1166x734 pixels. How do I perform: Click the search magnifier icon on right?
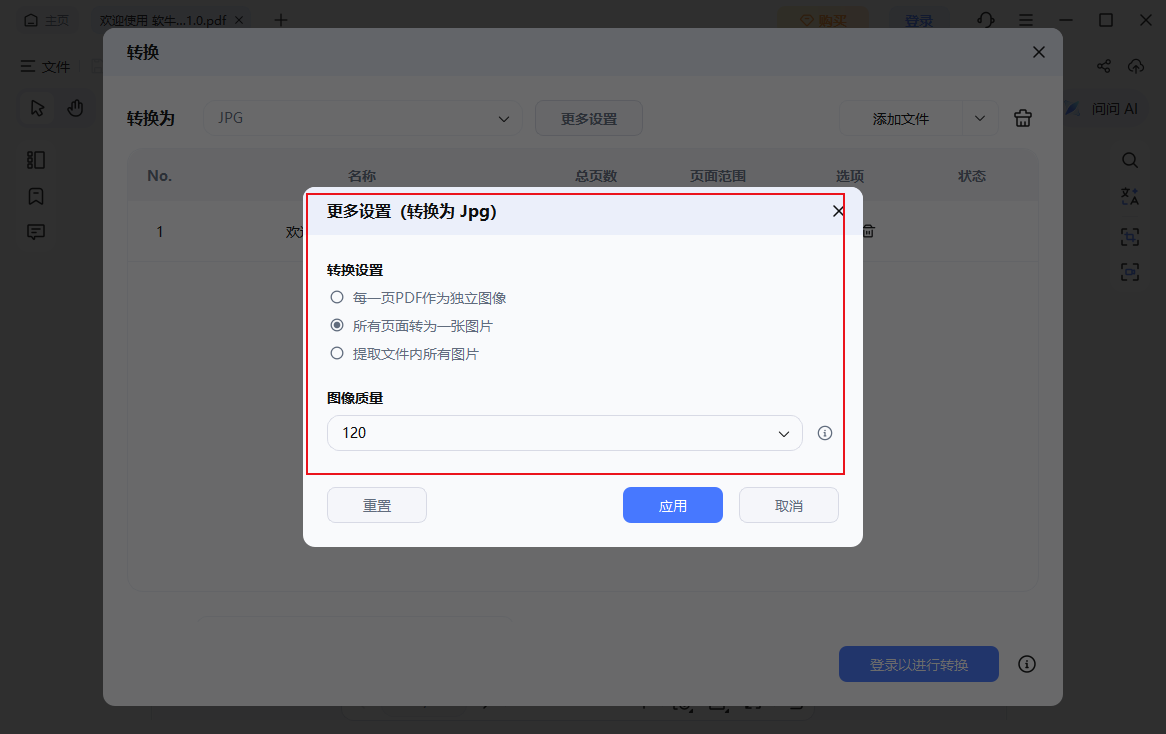1130,160
